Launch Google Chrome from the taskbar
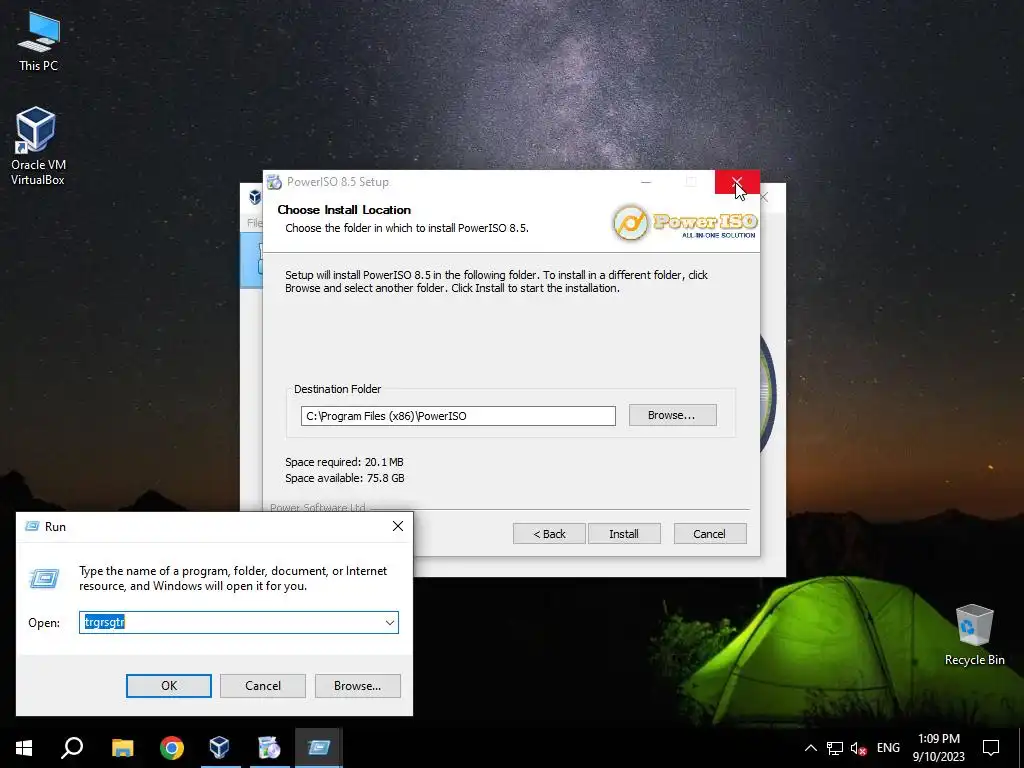The image size is (1024, 768). point(172,748)
